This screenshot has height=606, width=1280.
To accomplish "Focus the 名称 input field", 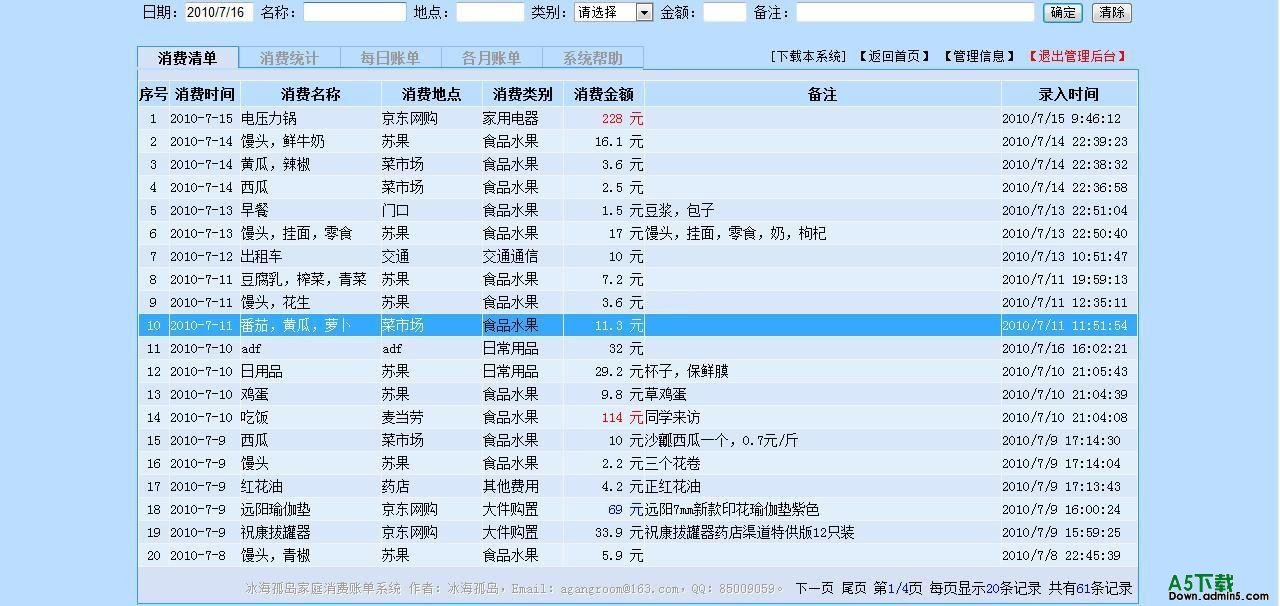I will click(x=355, y=13).
